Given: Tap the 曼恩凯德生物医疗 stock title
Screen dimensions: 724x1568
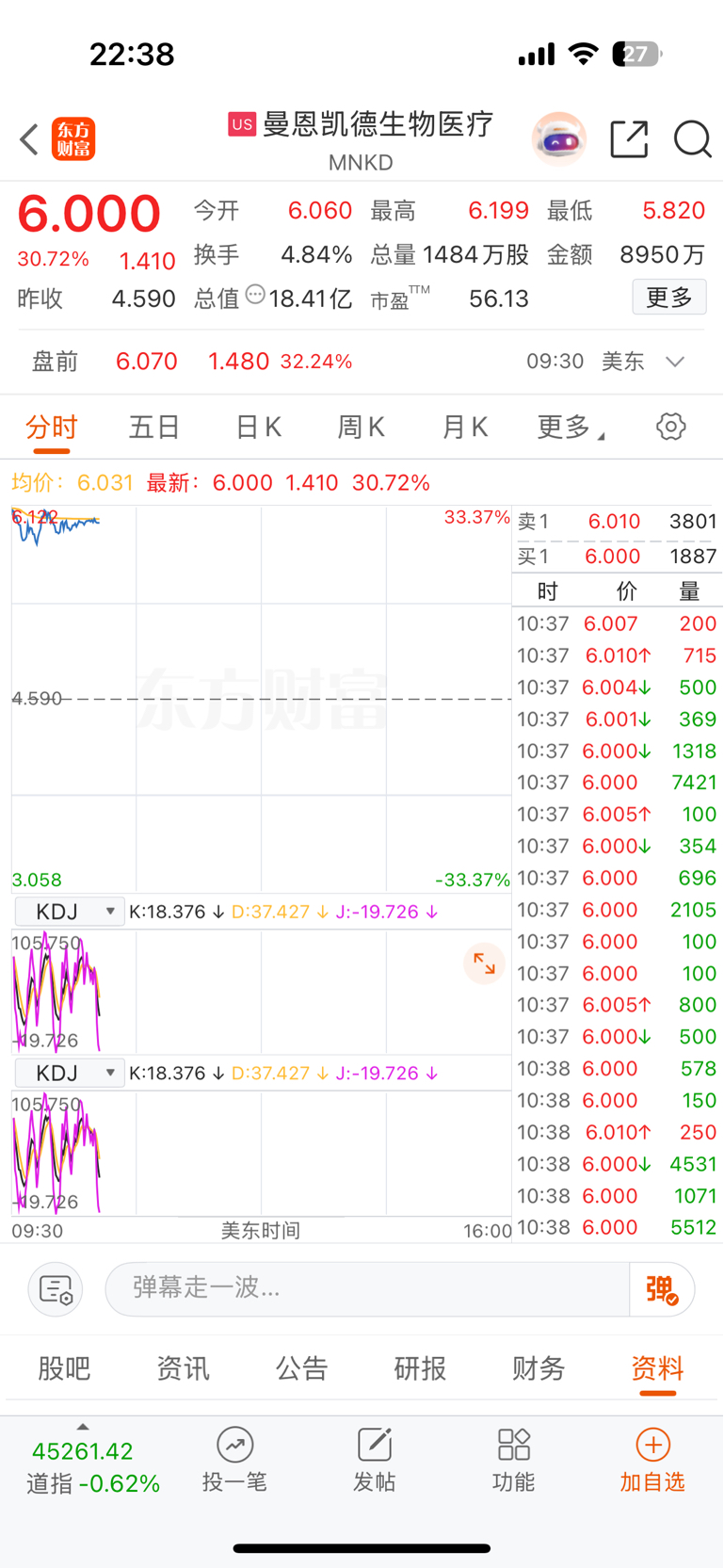Looking at the screenshot, I should (x=378, y=124).
